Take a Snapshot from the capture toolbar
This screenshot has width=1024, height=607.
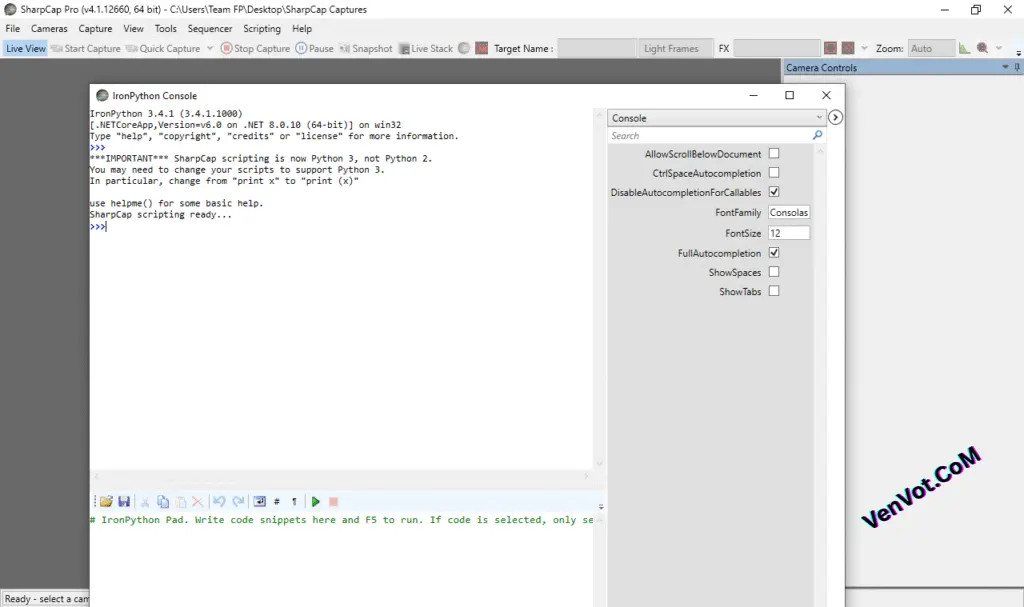click(365, 48)
